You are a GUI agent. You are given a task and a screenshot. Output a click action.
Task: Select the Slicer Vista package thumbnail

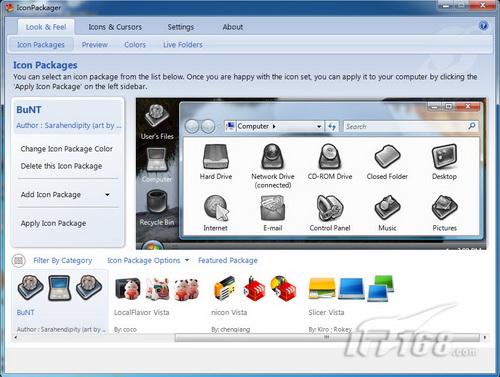pyautogui.click(x=351, y=289)
